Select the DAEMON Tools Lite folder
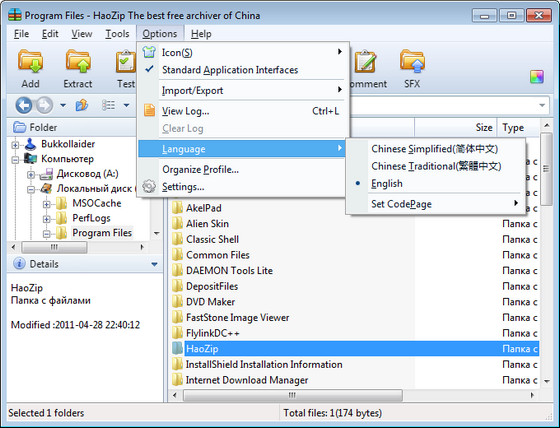 coord(354,270)
